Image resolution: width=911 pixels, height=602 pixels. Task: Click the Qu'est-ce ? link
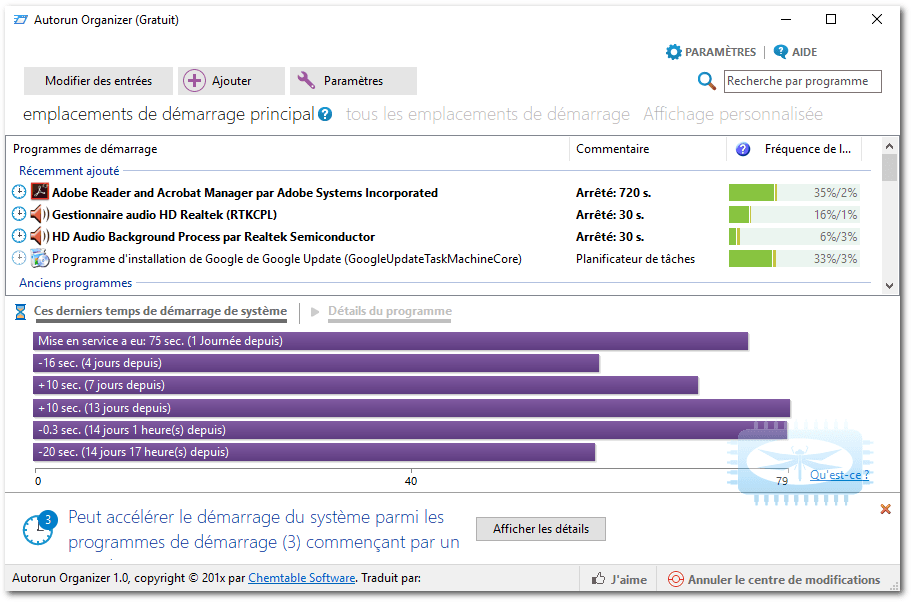840,475
